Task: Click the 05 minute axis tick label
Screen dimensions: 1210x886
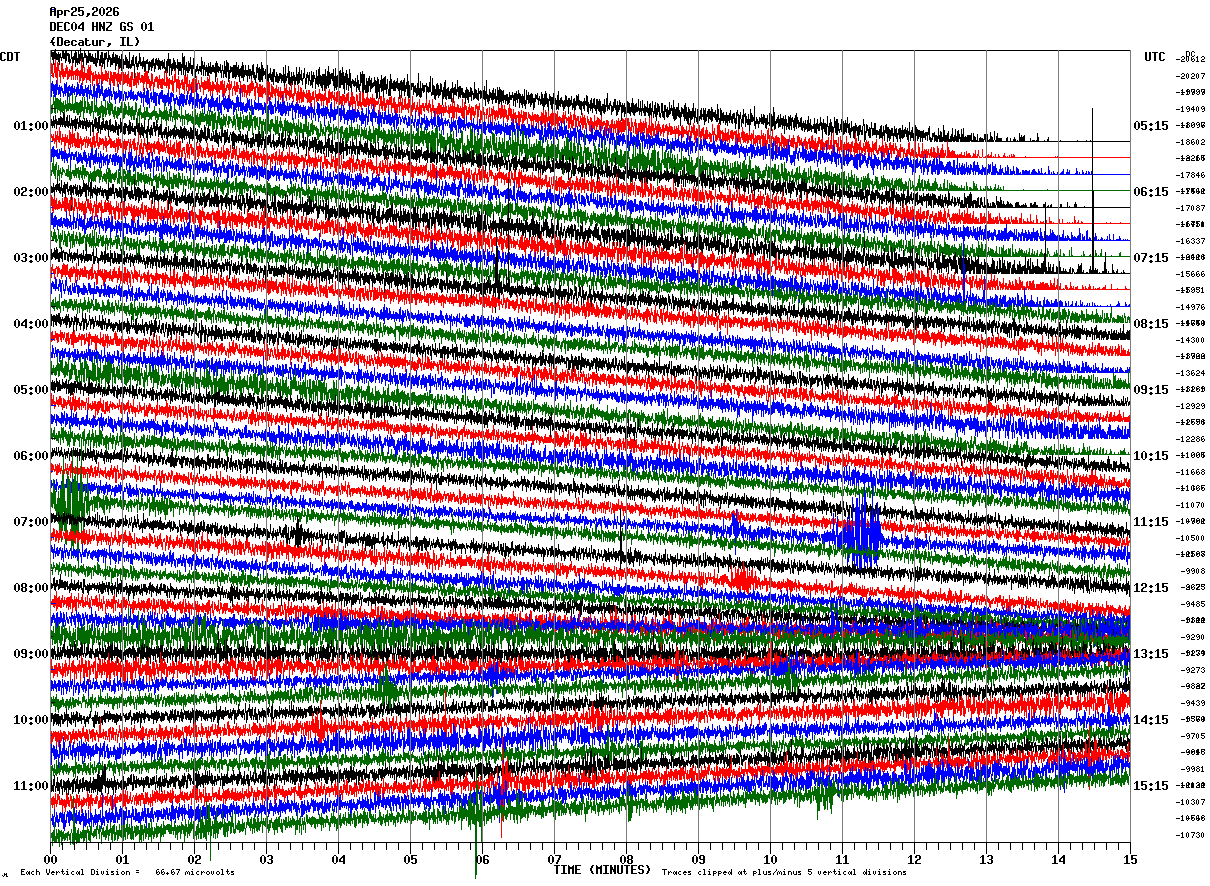Action: point(410,859)
